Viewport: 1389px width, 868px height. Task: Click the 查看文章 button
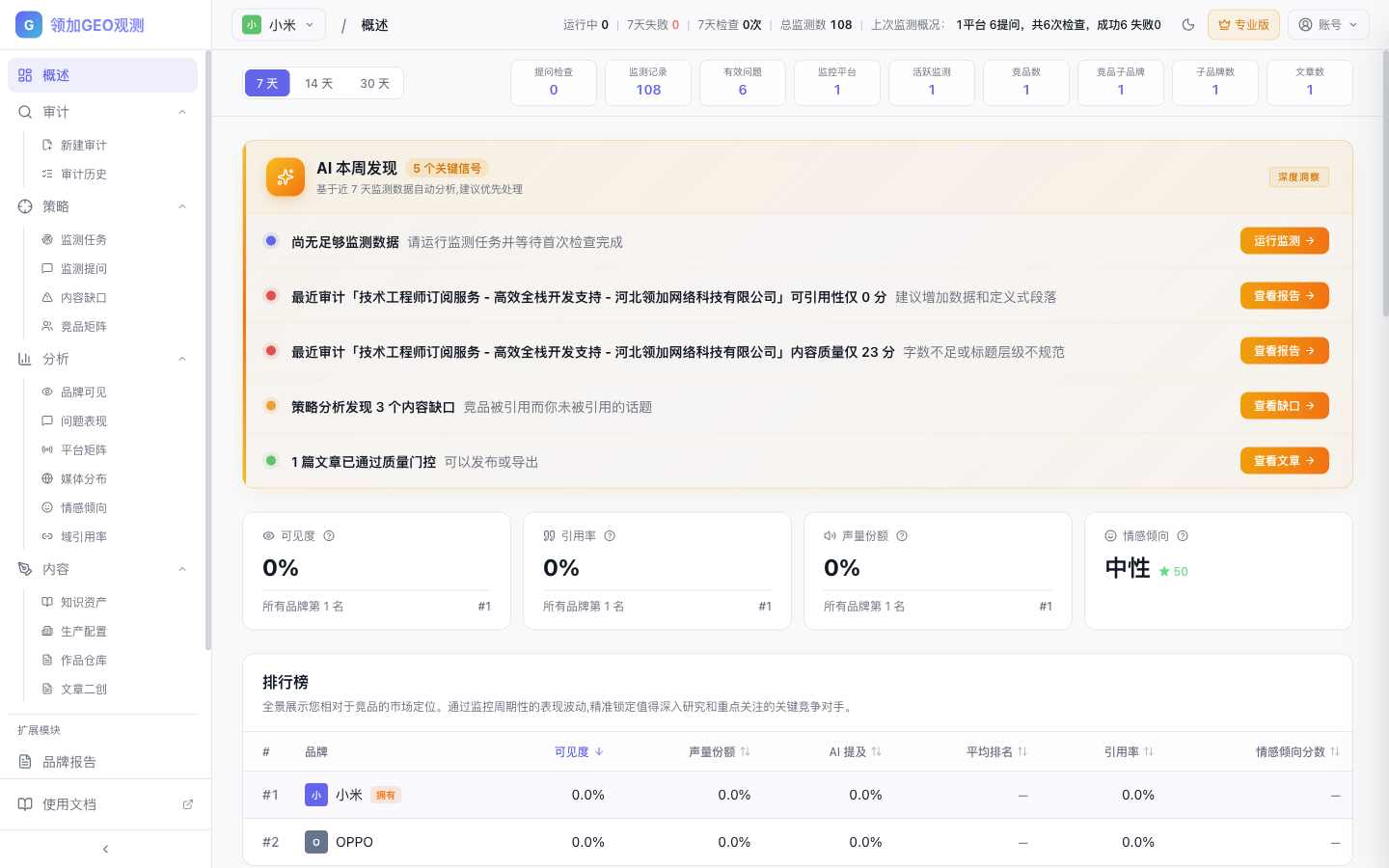1285,461
